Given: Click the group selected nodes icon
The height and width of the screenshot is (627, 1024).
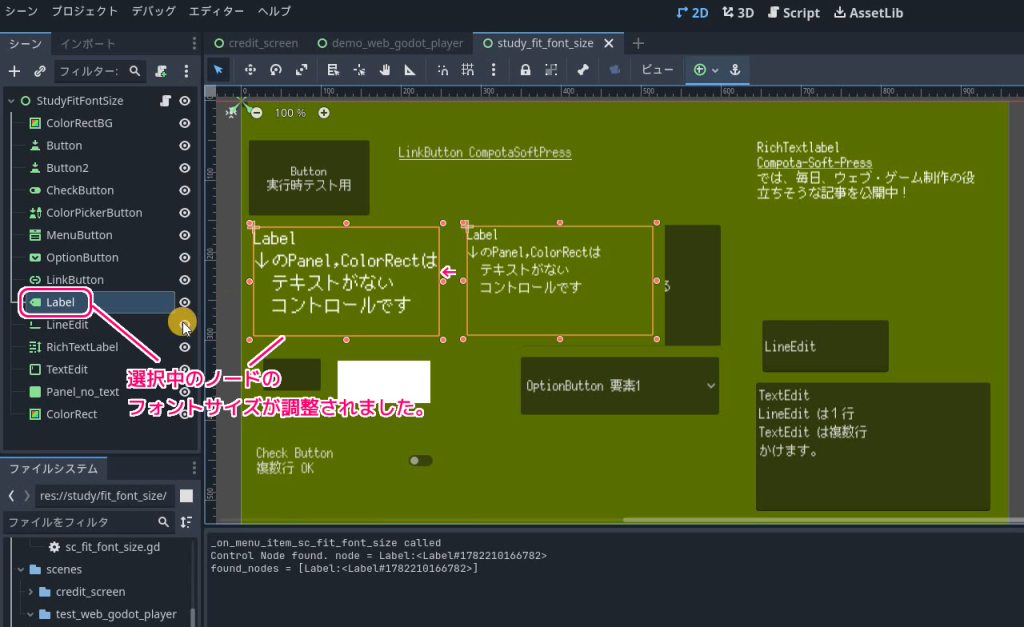Looking at the screenshot, I should click(x=551, y=70).
